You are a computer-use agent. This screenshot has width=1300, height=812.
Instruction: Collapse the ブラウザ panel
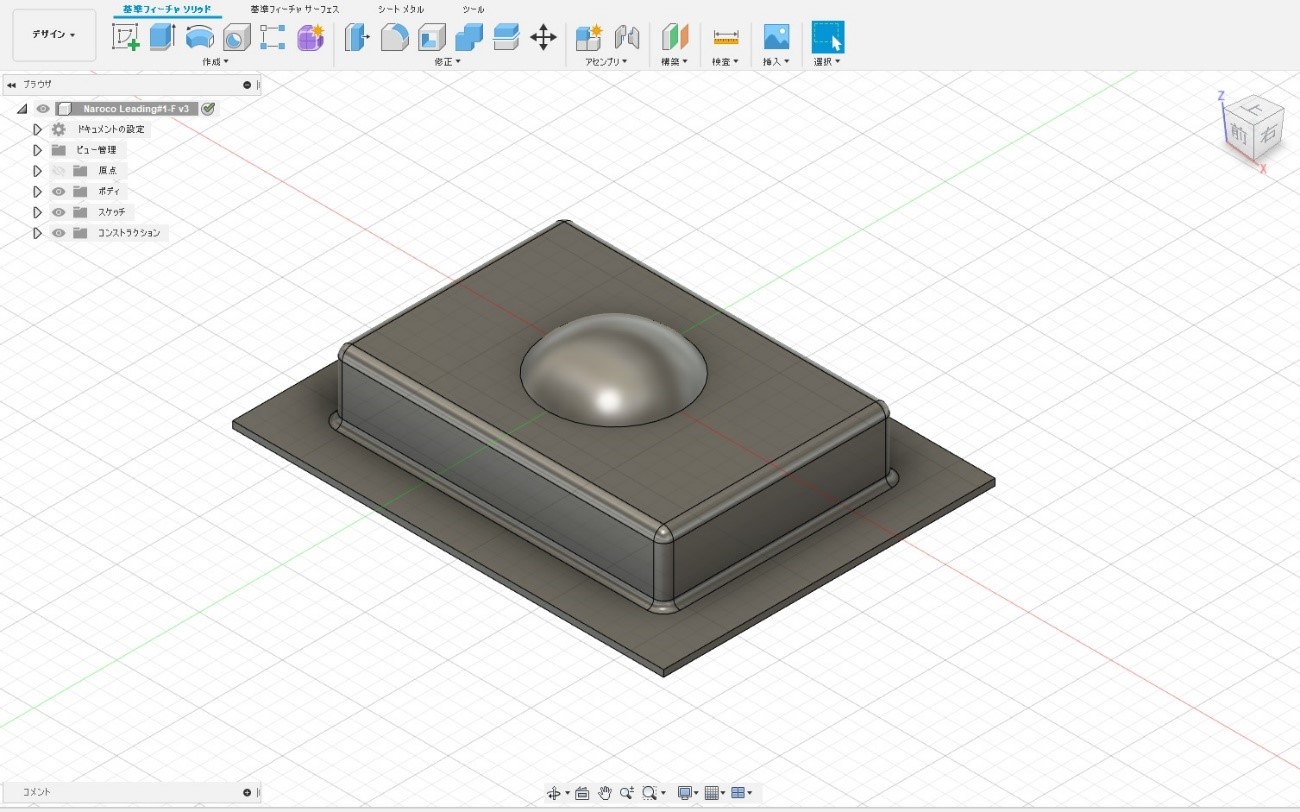pos(11,84)
